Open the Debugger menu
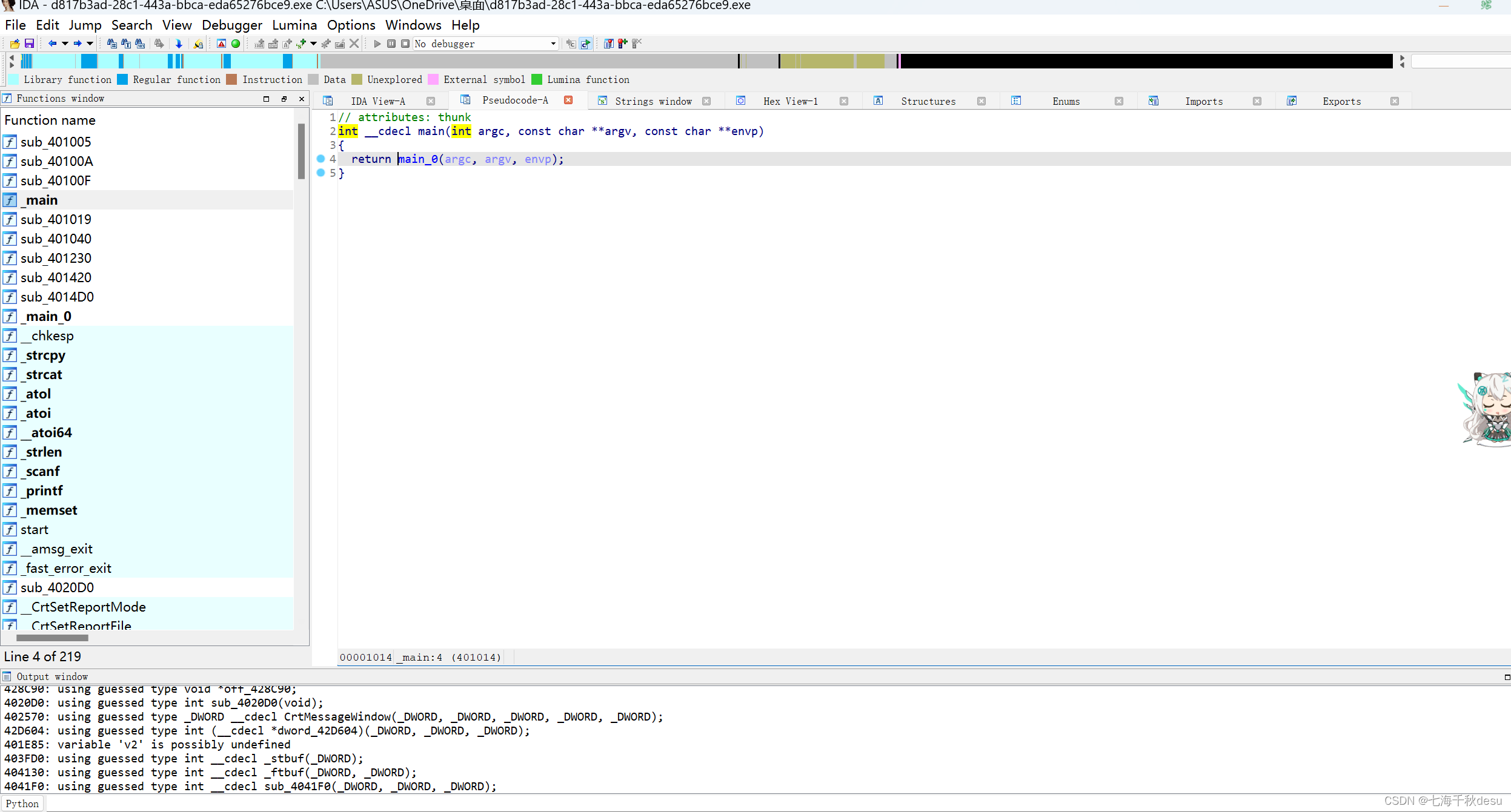Viewport: 1511px width, 812px height. tap(232, 25)
